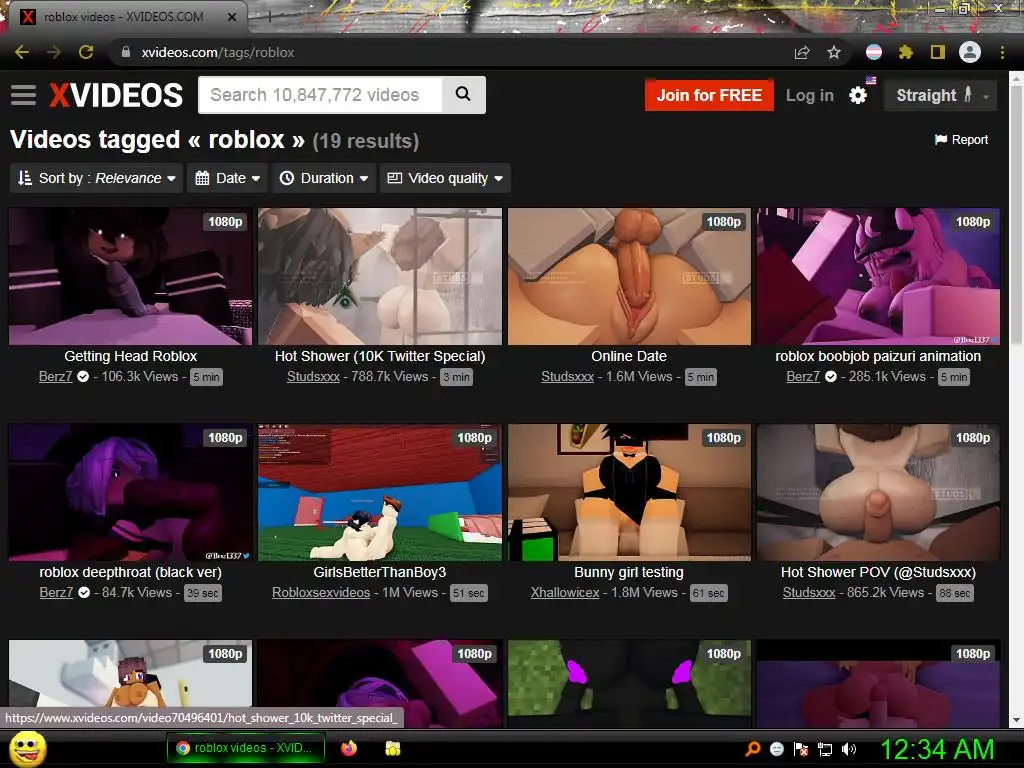
Task: Expand the Sort by Relevance dropdown
Action: pyautogui.click(x=97, y=178)
